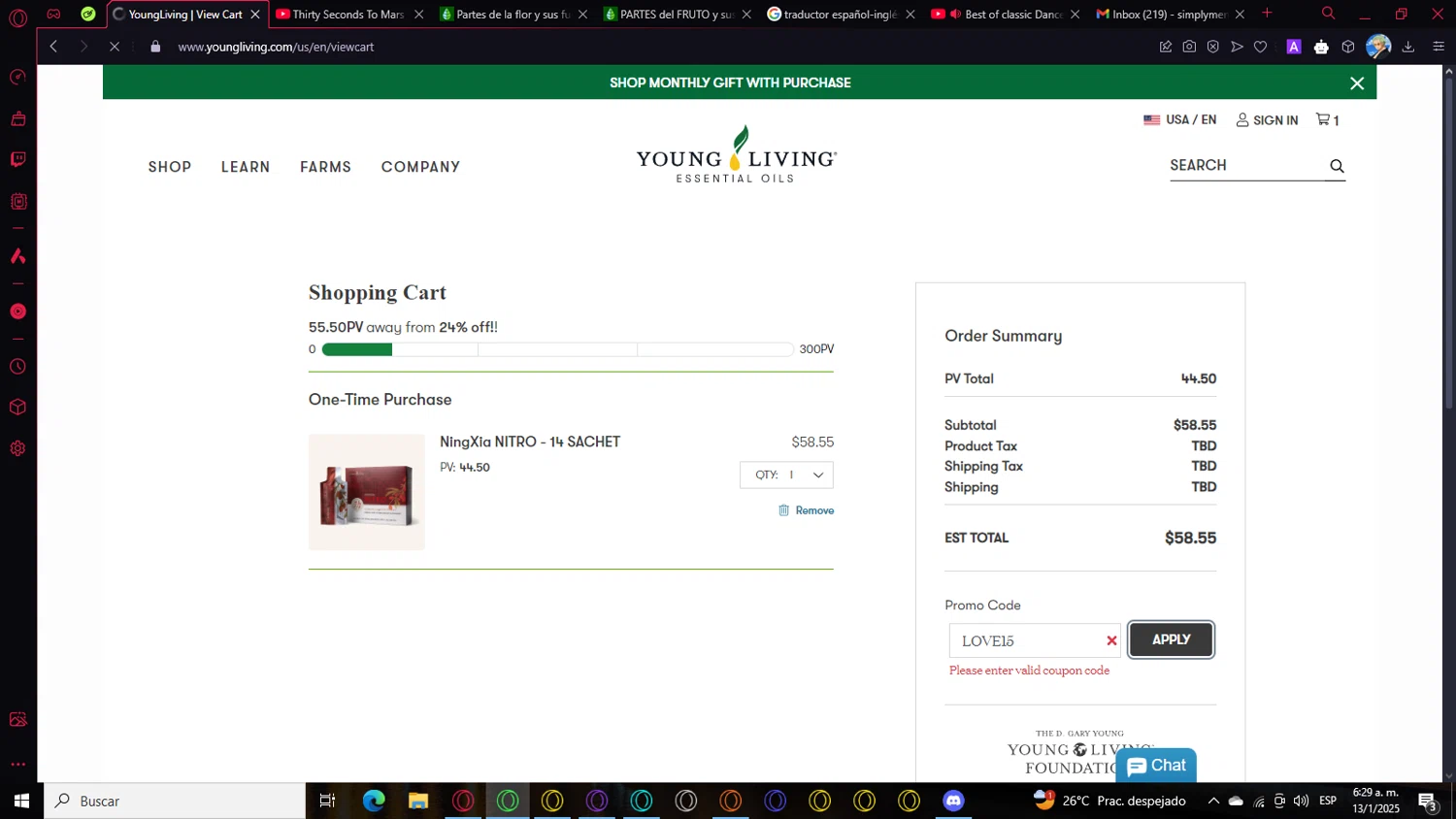Open Twitch in Opera sidebar
Screen dimensions: 1456x819
tap(17, 159)
